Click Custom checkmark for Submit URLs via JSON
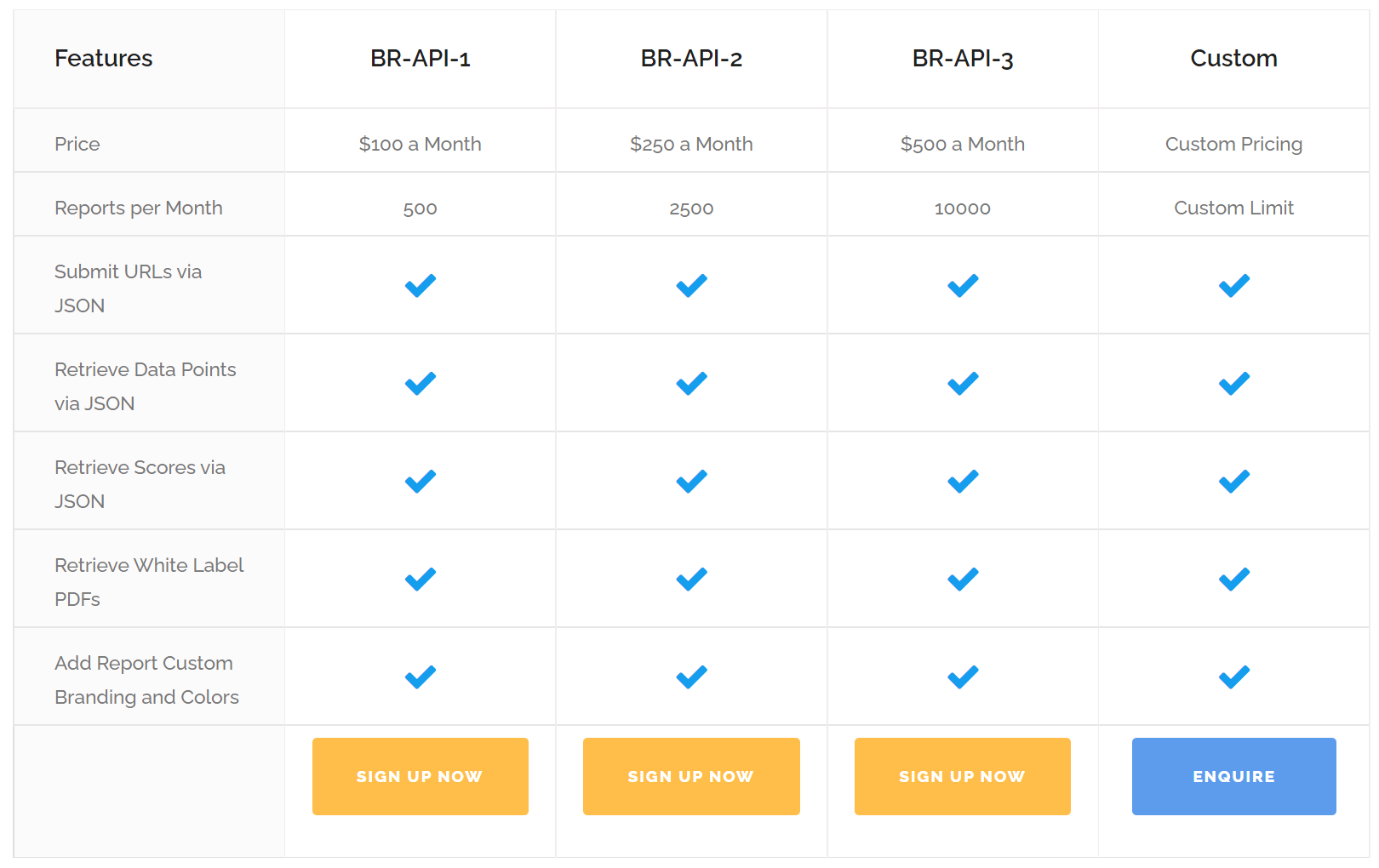Screen dimensions: 1379x868 click(1233, 285)
